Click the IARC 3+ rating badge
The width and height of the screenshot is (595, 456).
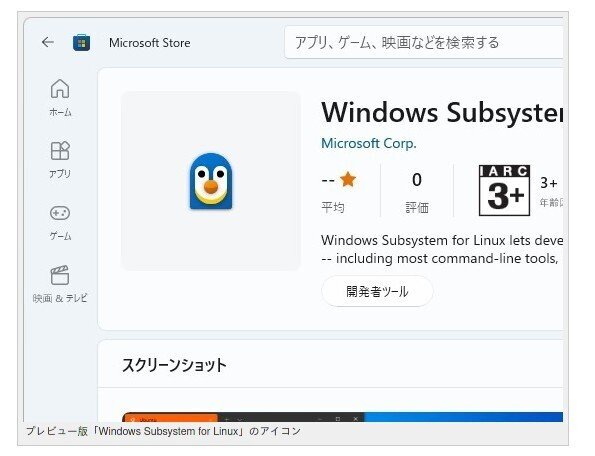coord(504,190)
